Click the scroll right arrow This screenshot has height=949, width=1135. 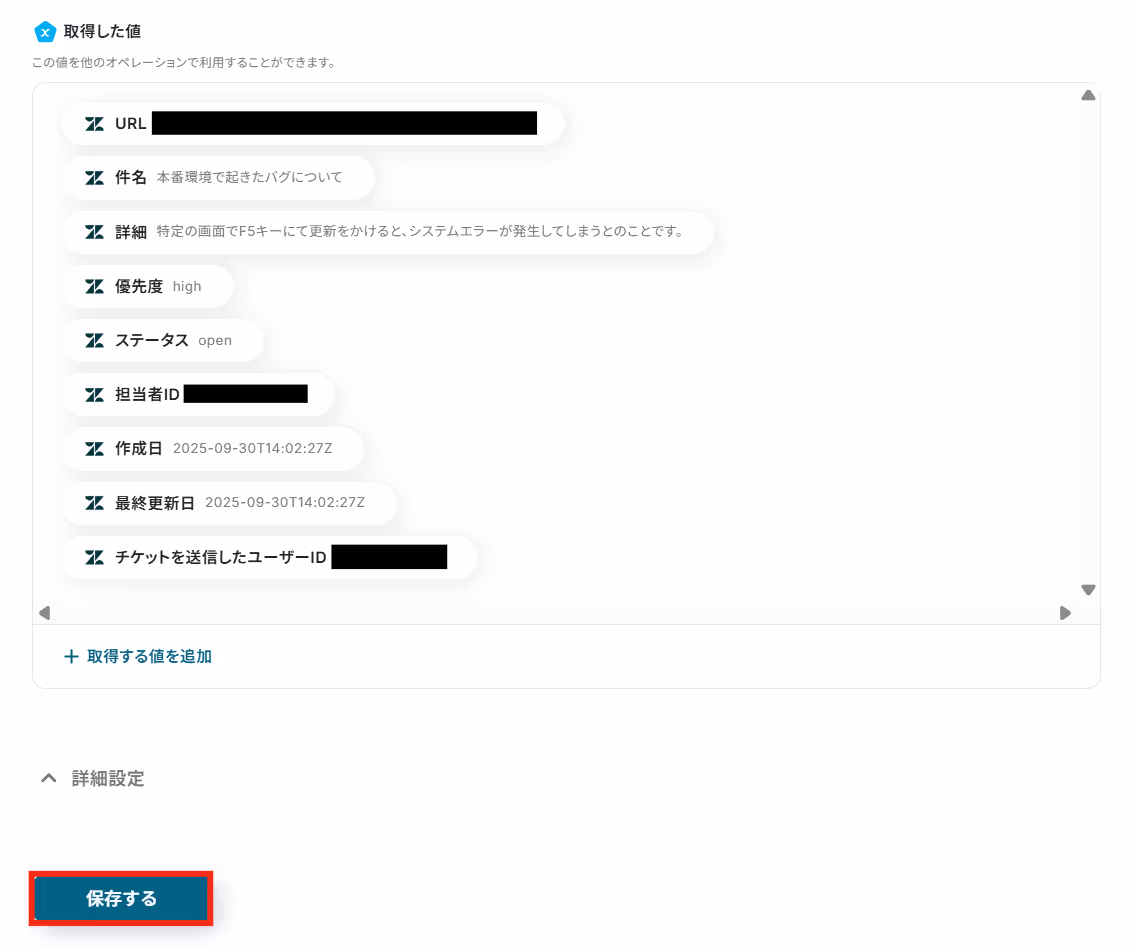point(1065,613)
